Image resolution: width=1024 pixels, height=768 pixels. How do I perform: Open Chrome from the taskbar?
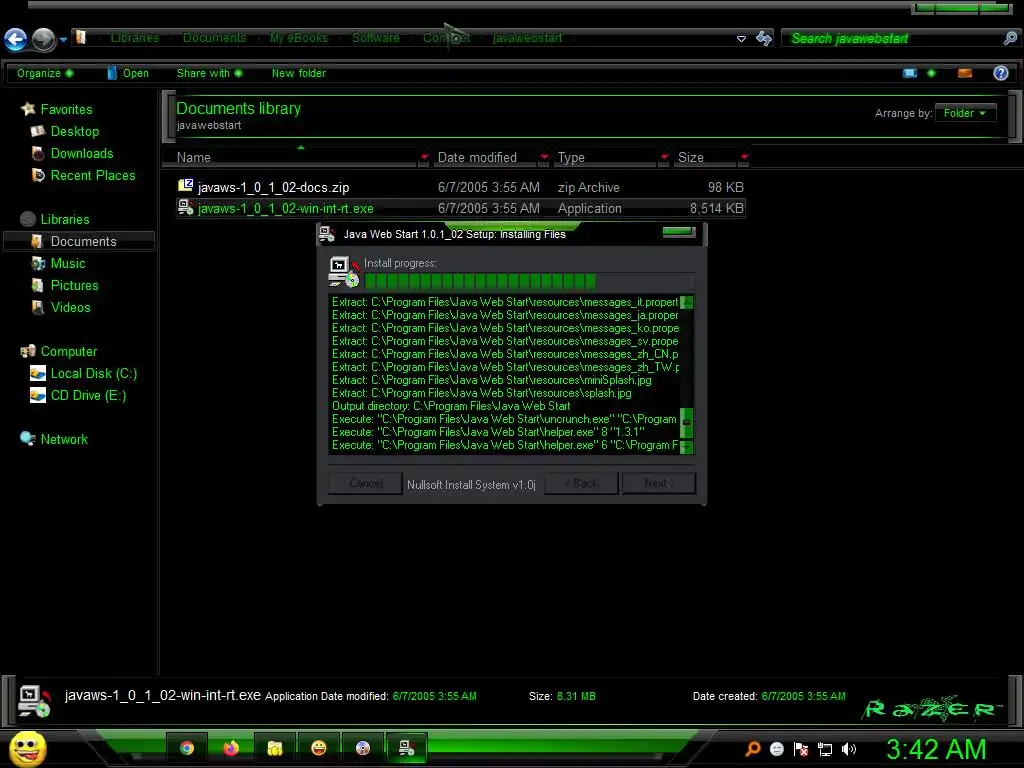coord(187,748)
